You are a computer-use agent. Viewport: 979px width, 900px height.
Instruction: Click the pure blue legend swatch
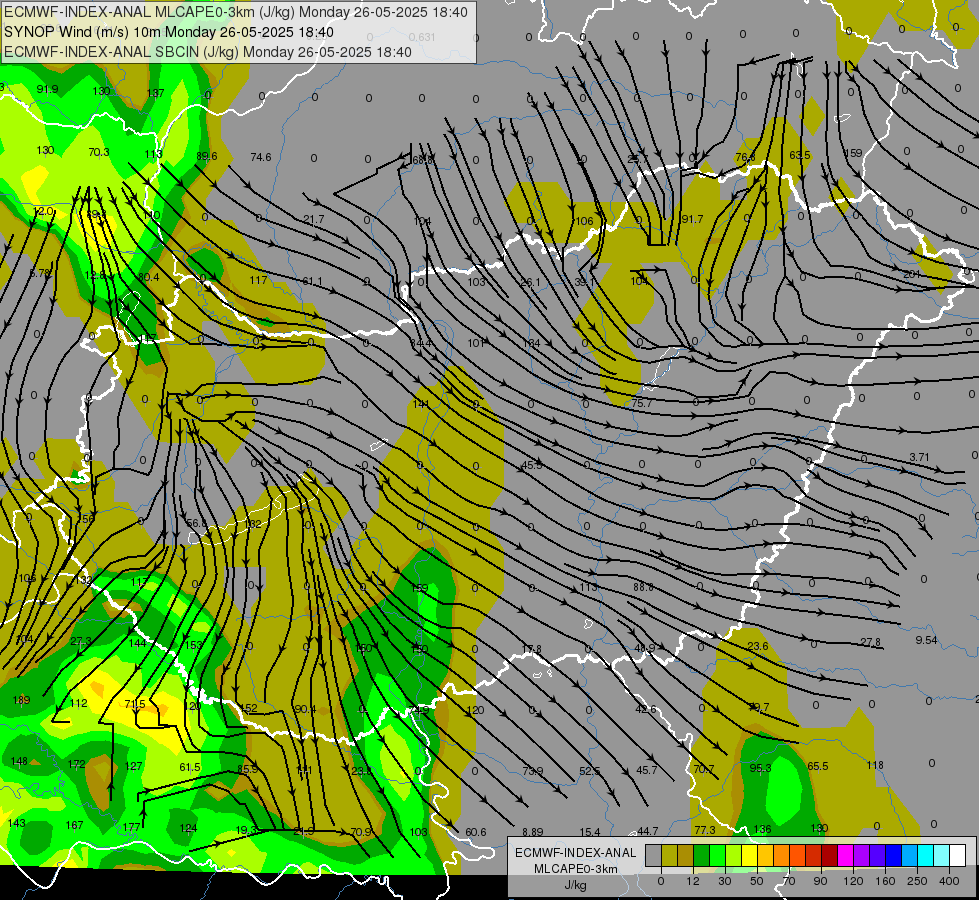[894, 856]
